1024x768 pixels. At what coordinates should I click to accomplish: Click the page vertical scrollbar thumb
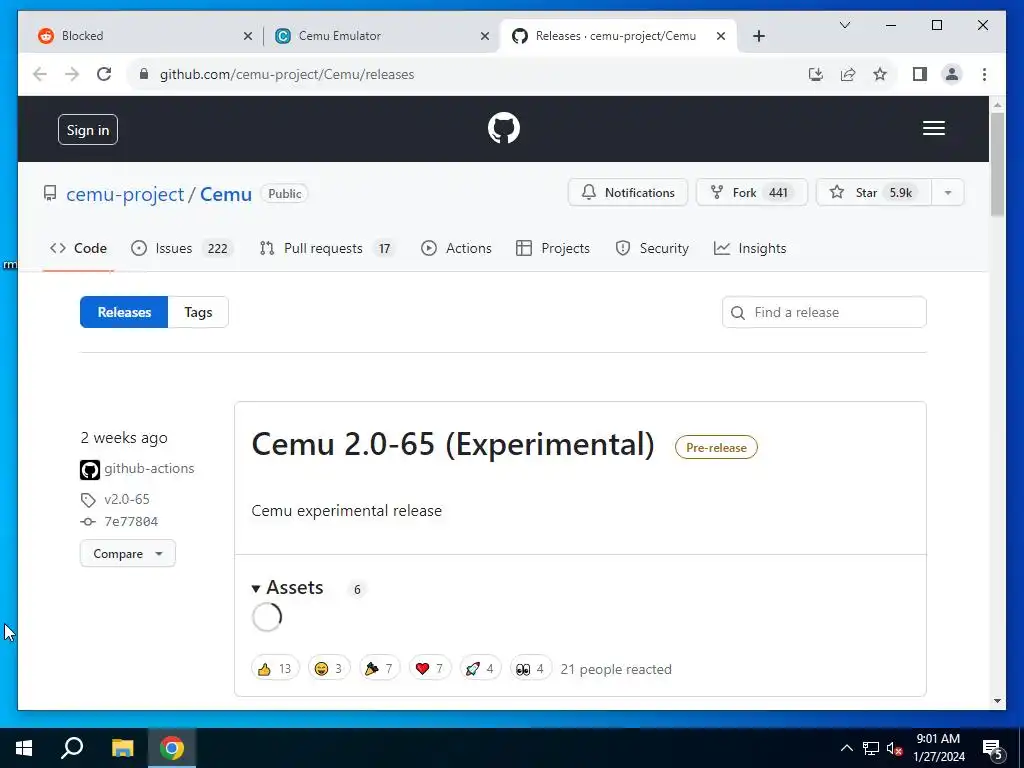(x=997, y=163)
